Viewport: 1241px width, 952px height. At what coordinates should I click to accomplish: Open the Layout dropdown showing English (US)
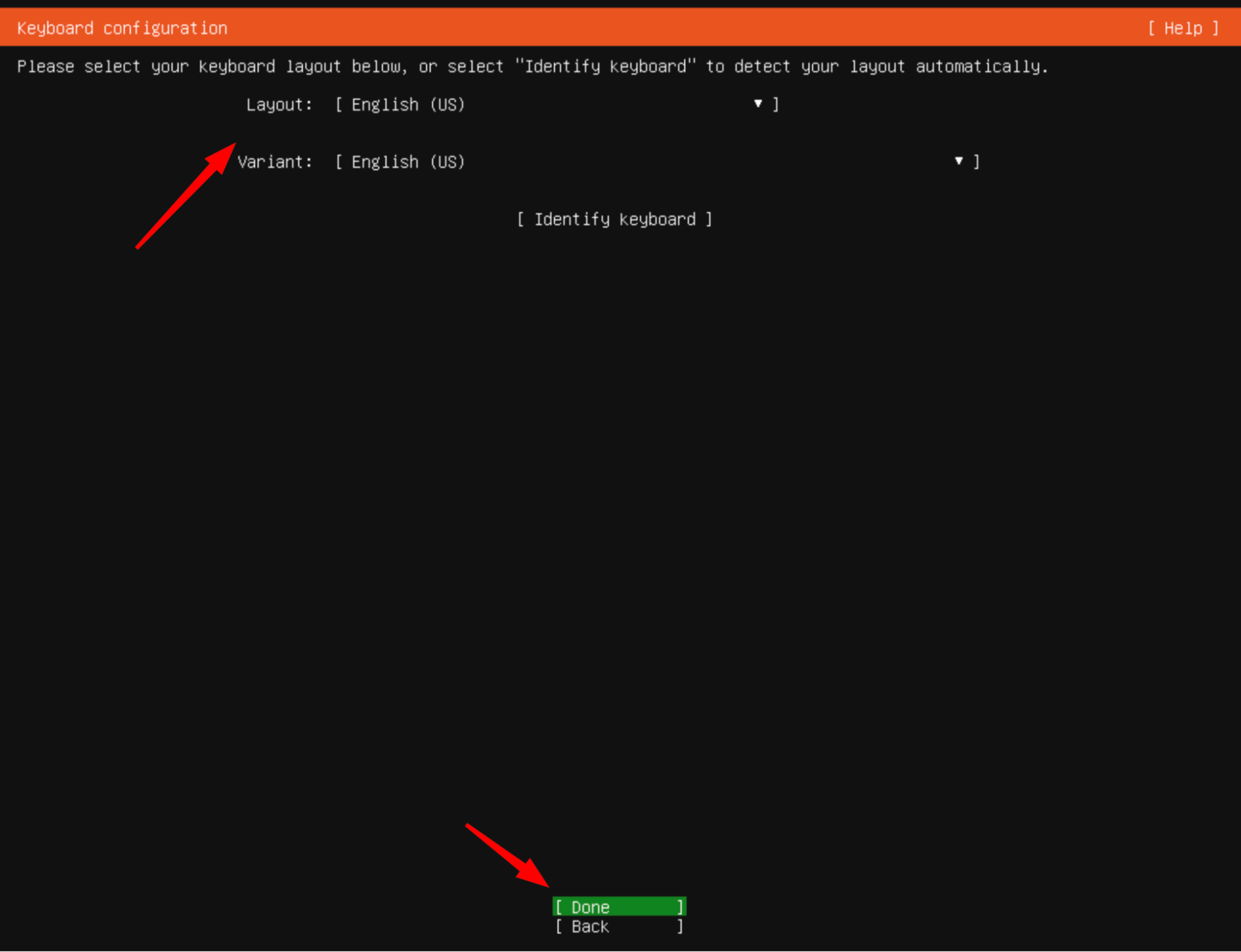coord(557,104)
